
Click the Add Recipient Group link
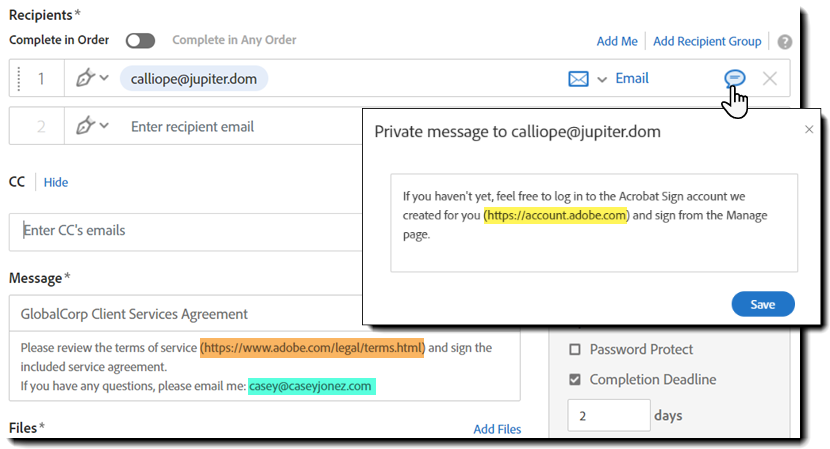707,41
